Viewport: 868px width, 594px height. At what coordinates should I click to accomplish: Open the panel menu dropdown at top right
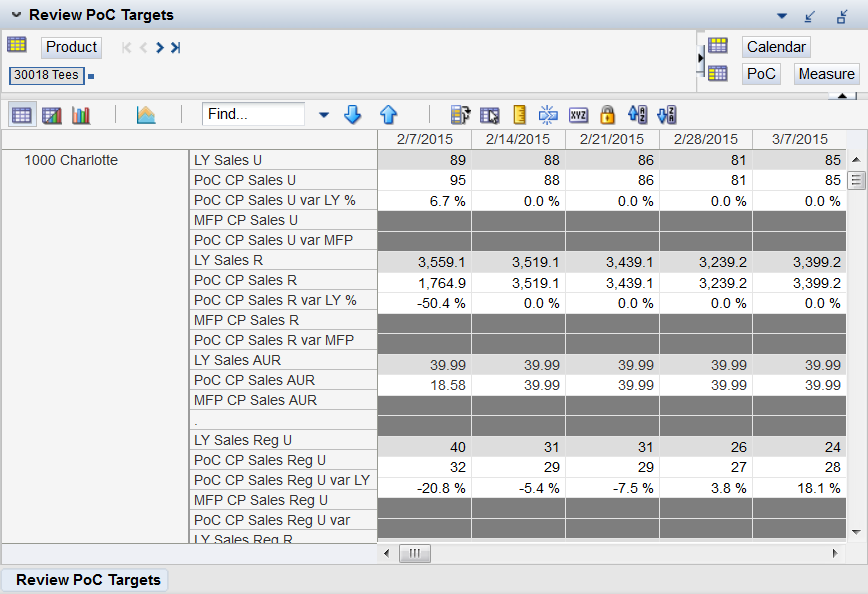point(782,16)
